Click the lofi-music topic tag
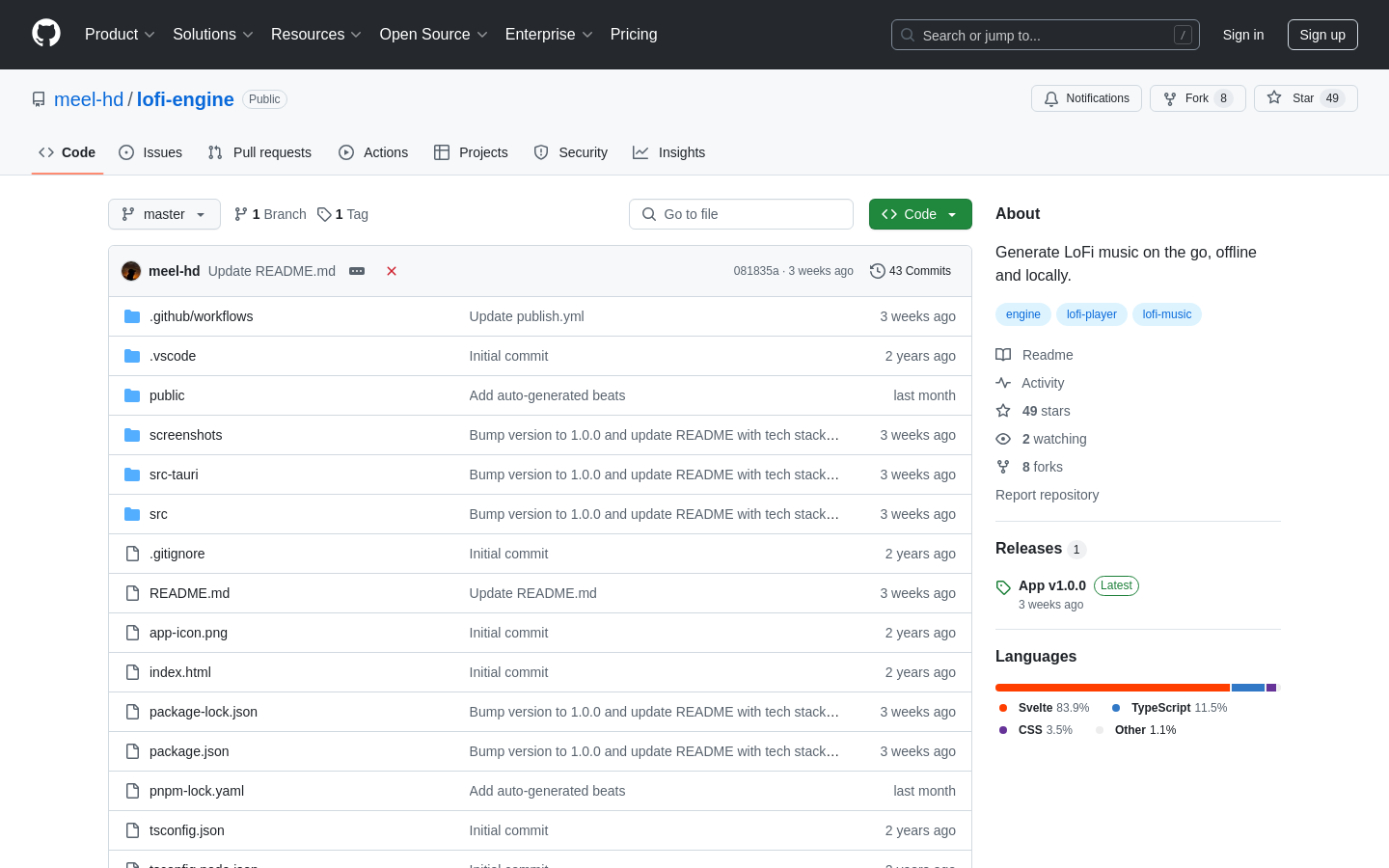Viewport: 1389px width, 868px height. tap(1167, 314)
